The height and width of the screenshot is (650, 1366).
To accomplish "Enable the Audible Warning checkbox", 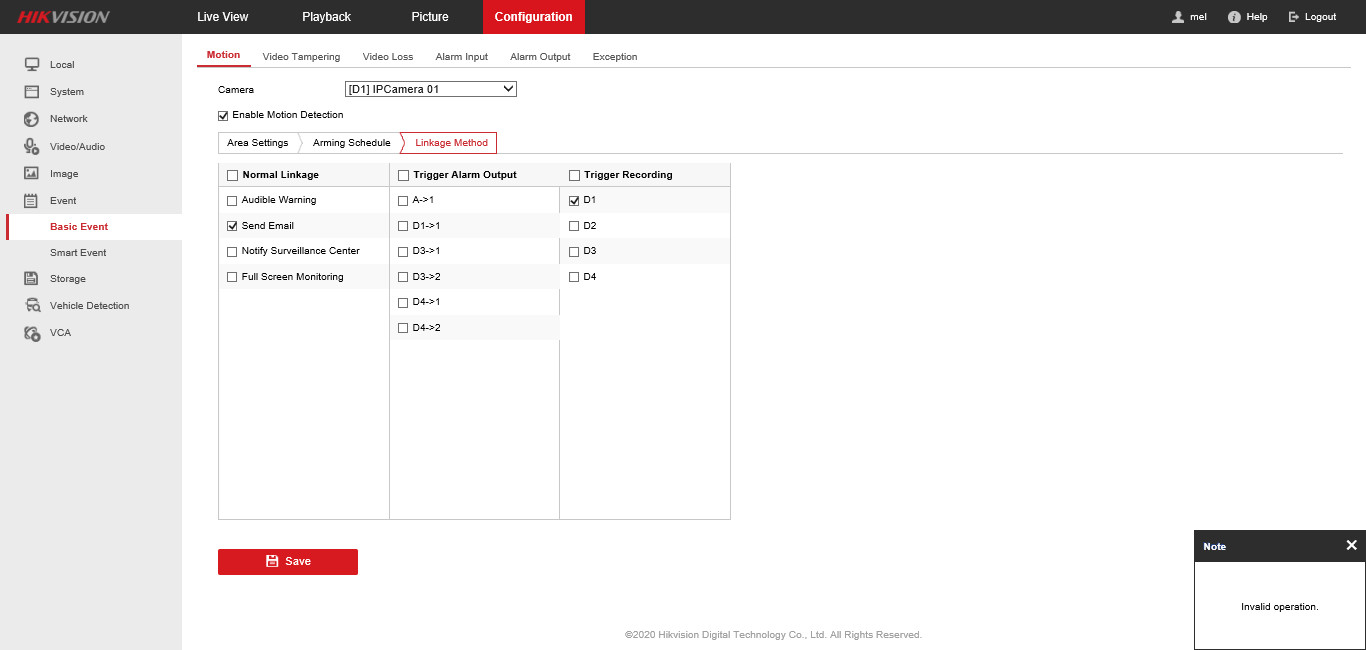I will pos(232,200).
